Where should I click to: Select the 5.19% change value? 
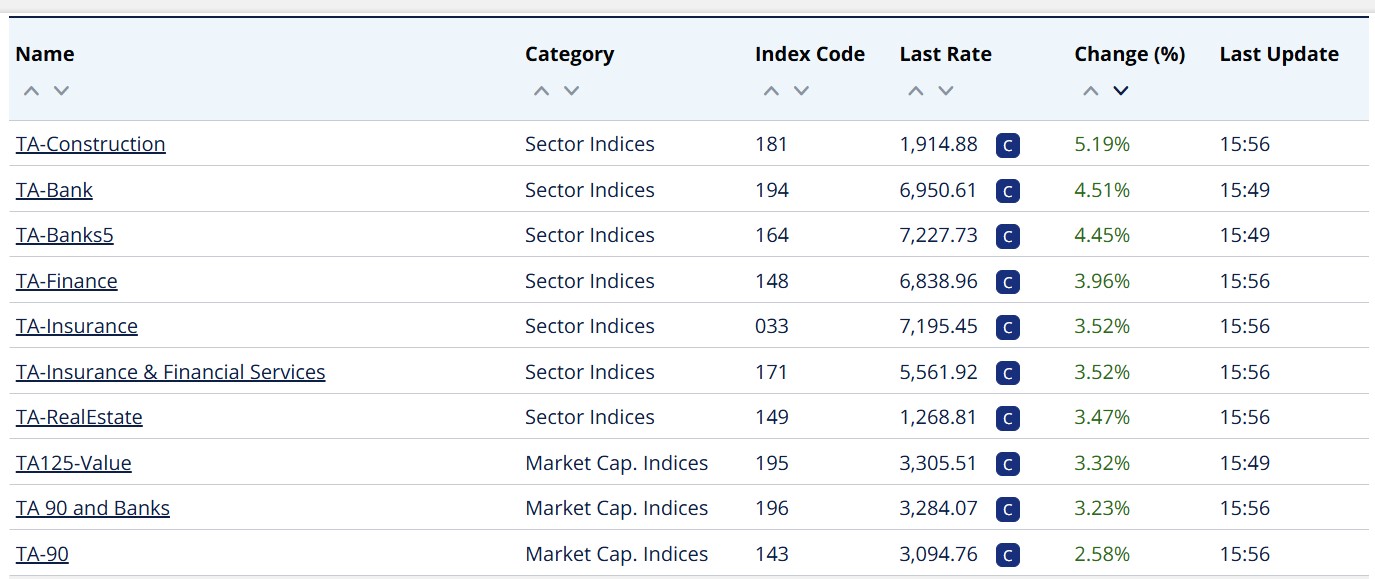pyautogui.click(x=1102, y=144)
